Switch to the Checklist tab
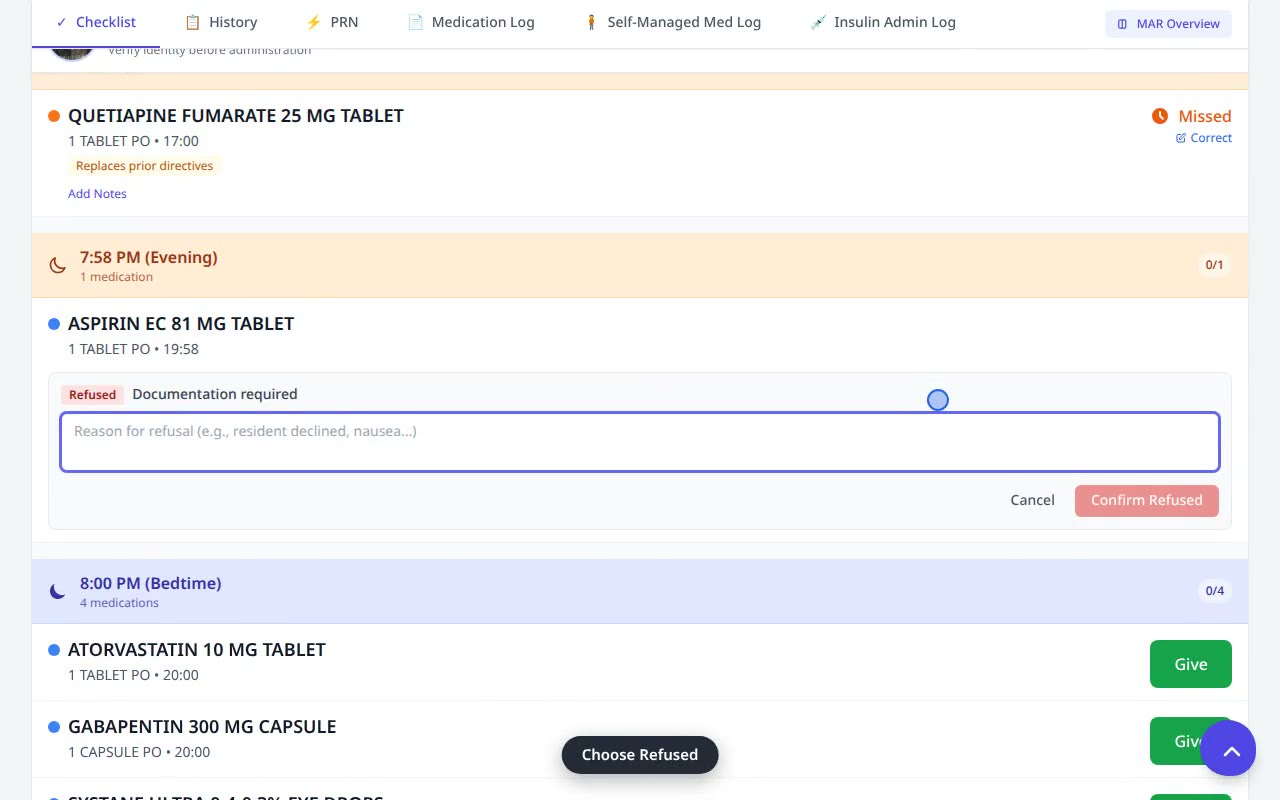Image resolution: width=1280 pixels, height=800 pixels. point(96,22)
